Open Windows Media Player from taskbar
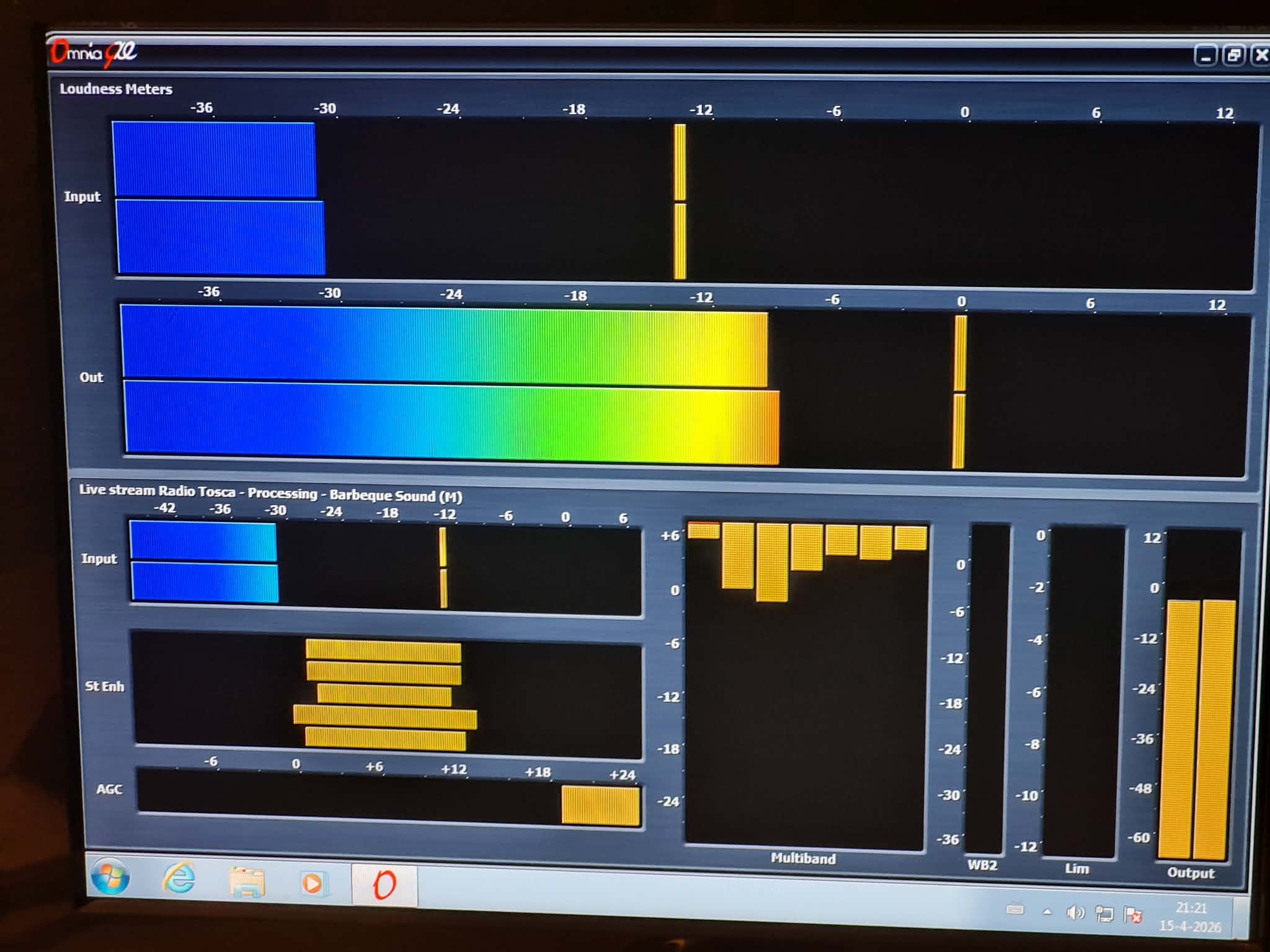 [x=313, y=883]
